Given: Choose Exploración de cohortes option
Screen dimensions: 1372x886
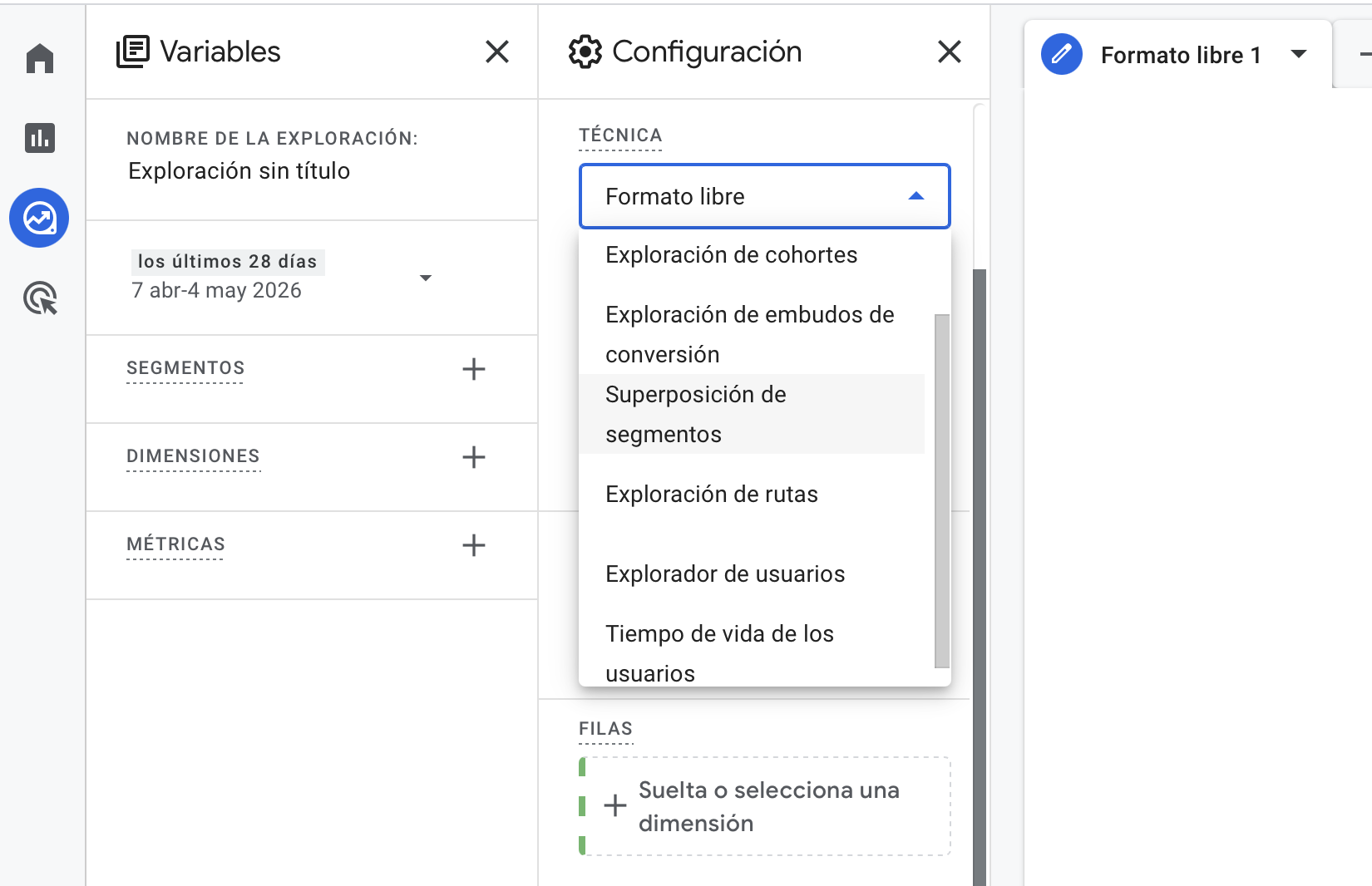Looking at the screenshot, I should tap(752, 255).
